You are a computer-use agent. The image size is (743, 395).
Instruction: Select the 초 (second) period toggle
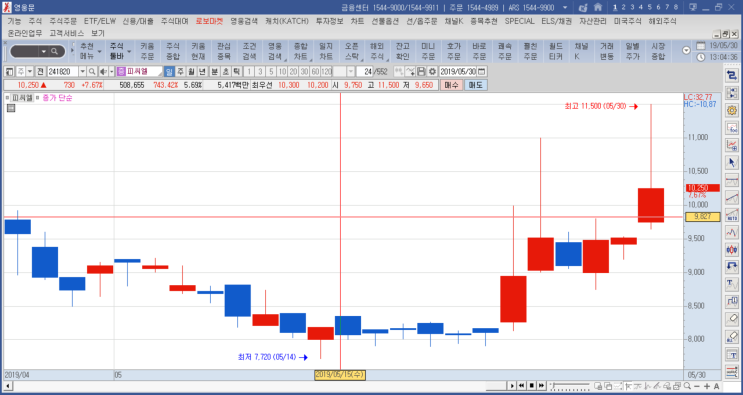coord(225,72)
